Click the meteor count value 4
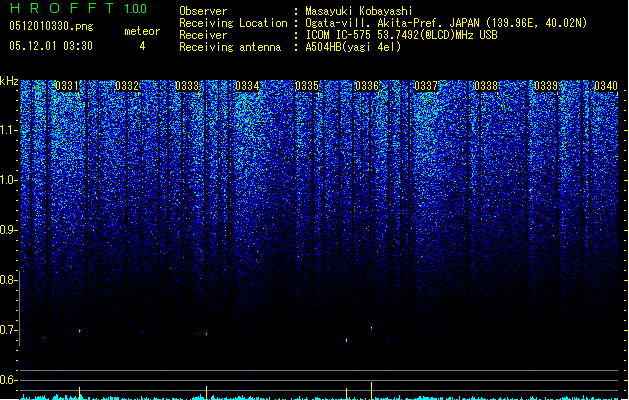The image size is (629, 400). (142, 46)
